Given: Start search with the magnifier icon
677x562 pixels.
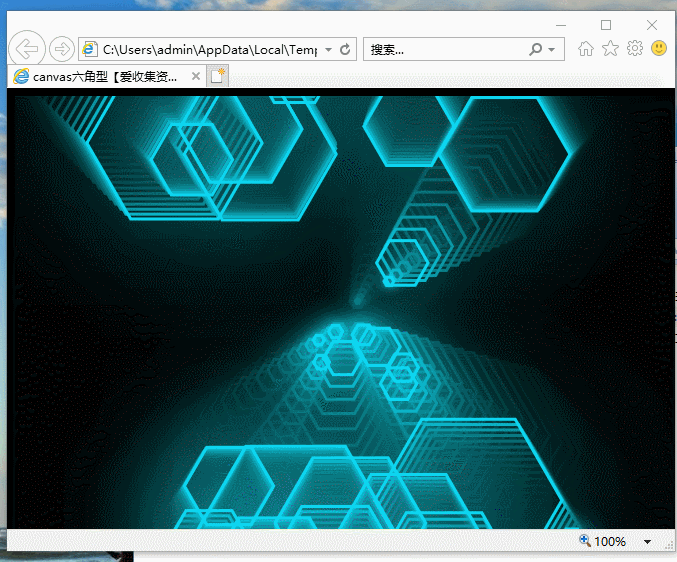Looking at the screenshot, I should (535, 50).
